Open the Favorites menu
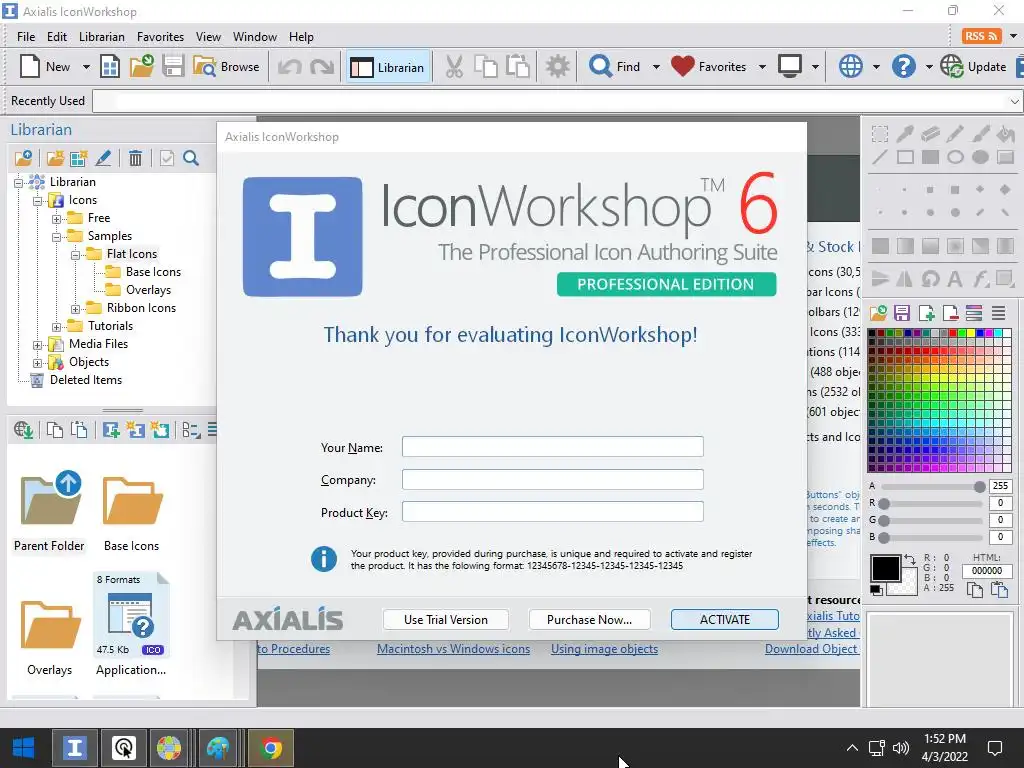The height and width of the screenshot is (768, 1024). click(x=161, y=37)
